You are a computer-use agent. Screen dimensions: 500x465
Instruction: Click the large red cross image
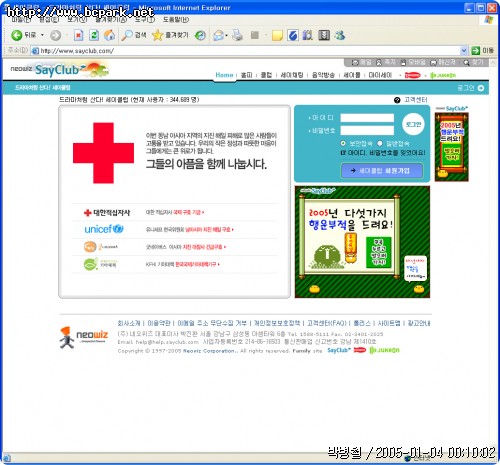[x=103, y=153]
